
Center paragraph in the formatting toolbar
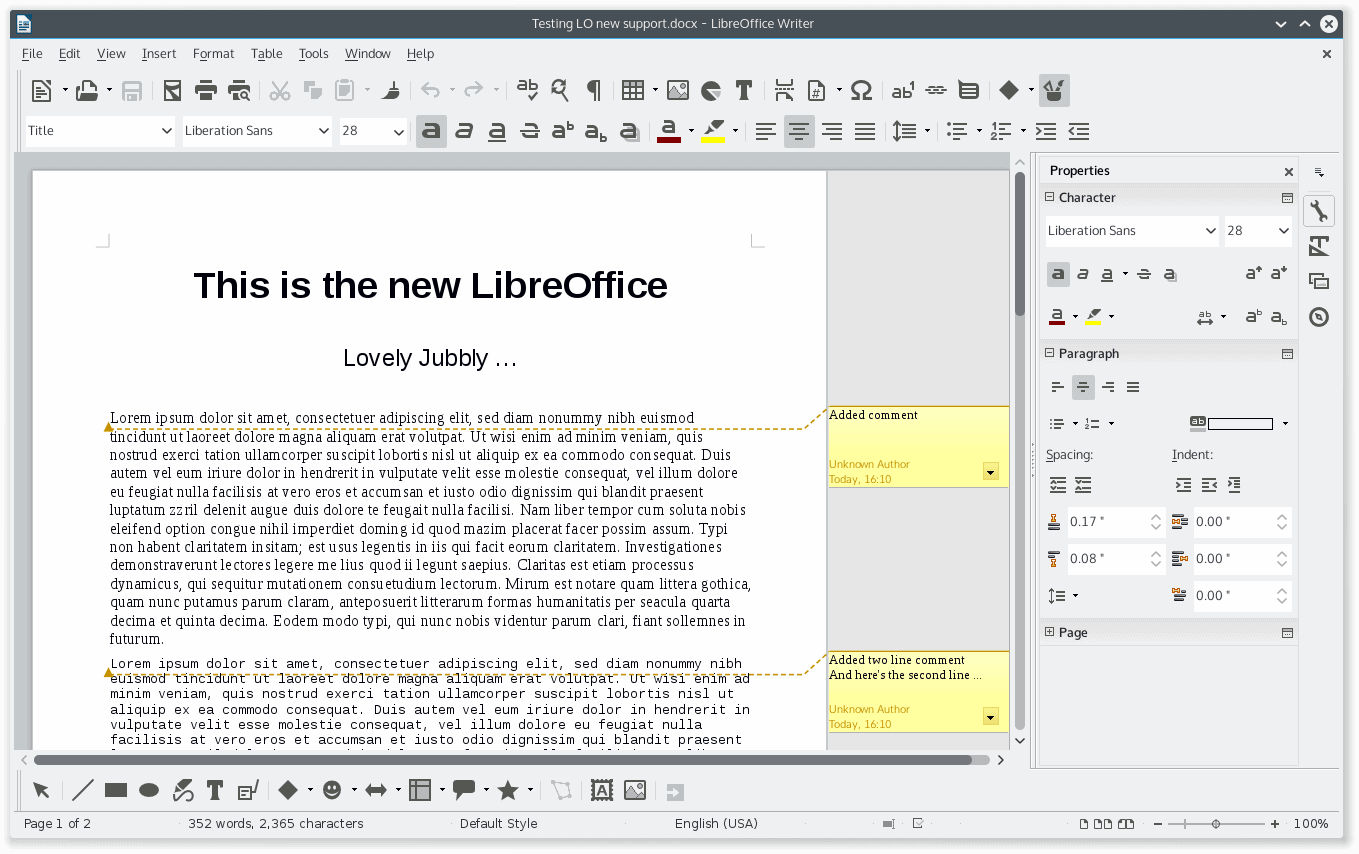tap(799, 131)
